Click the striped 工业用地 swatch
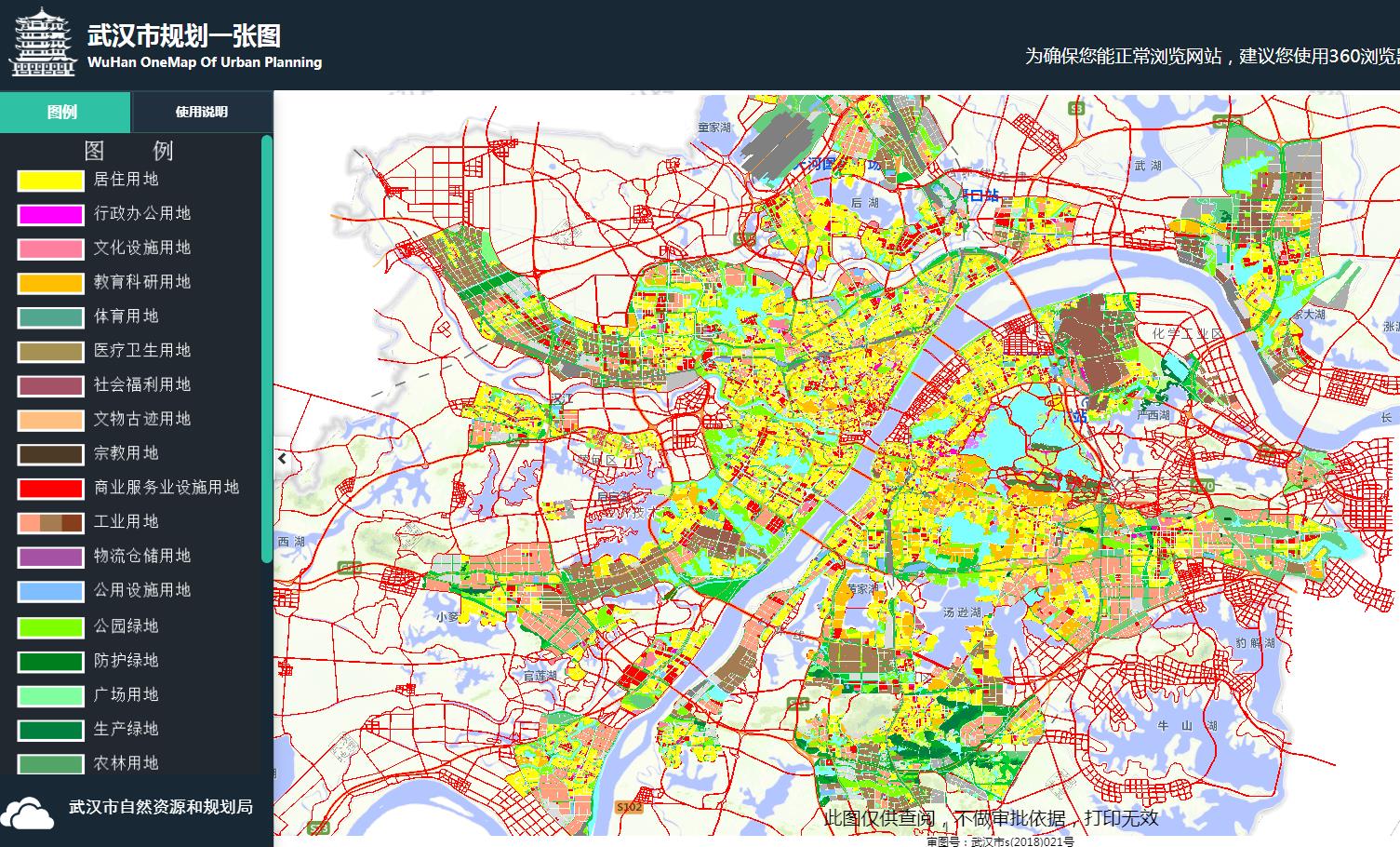This screenshot has width=1400, height=847. [x=50, y=523]
